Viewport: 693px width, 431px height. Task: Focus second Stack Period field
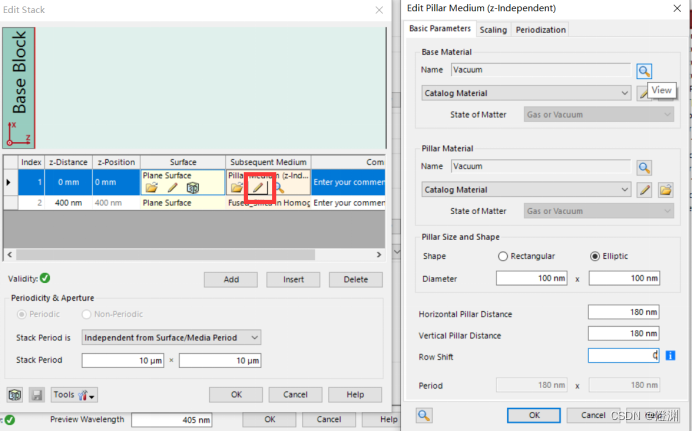click(220, 360)
